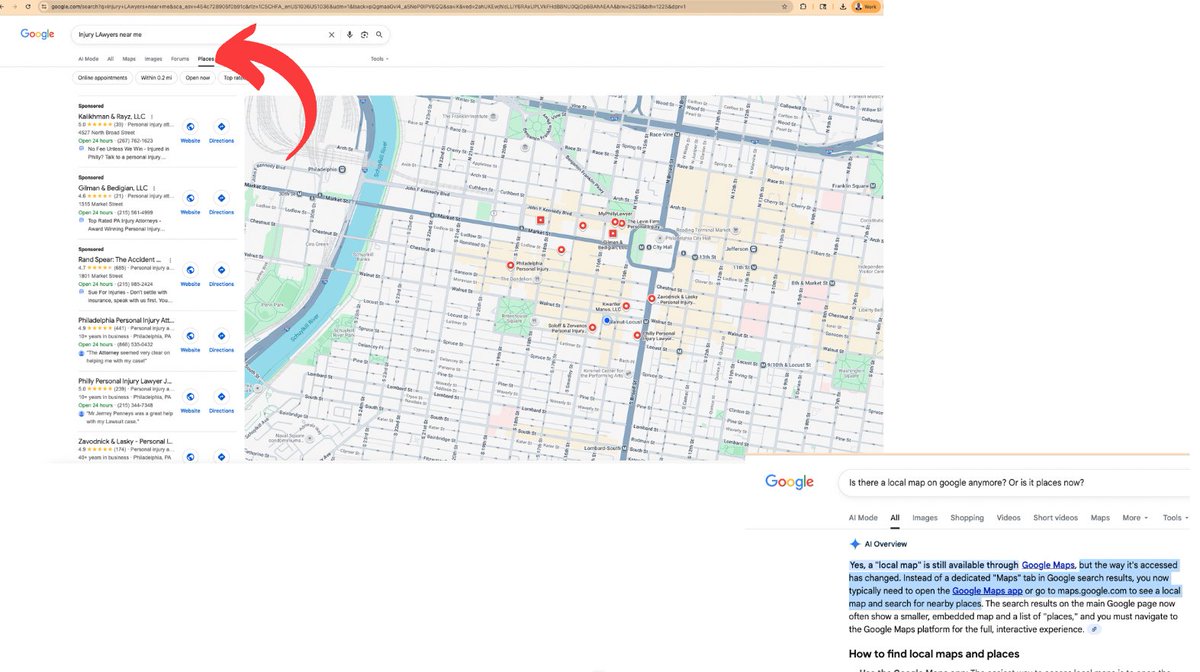Expand the More search categories menu

coord(1132,517)
